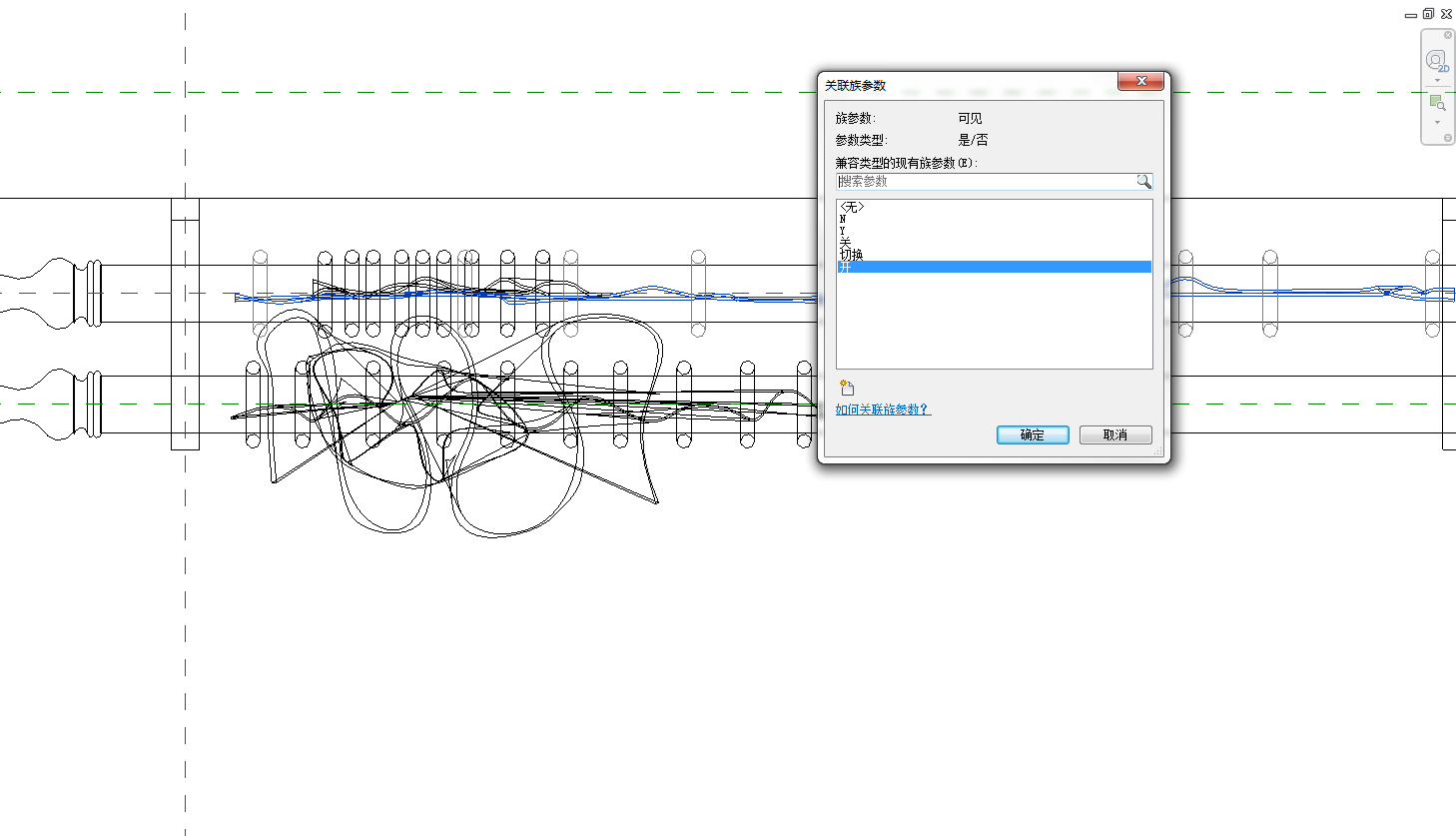Select parameter 切换 in the list
The width and height of the screenshot is (1456, 836).
click(994, 255)
